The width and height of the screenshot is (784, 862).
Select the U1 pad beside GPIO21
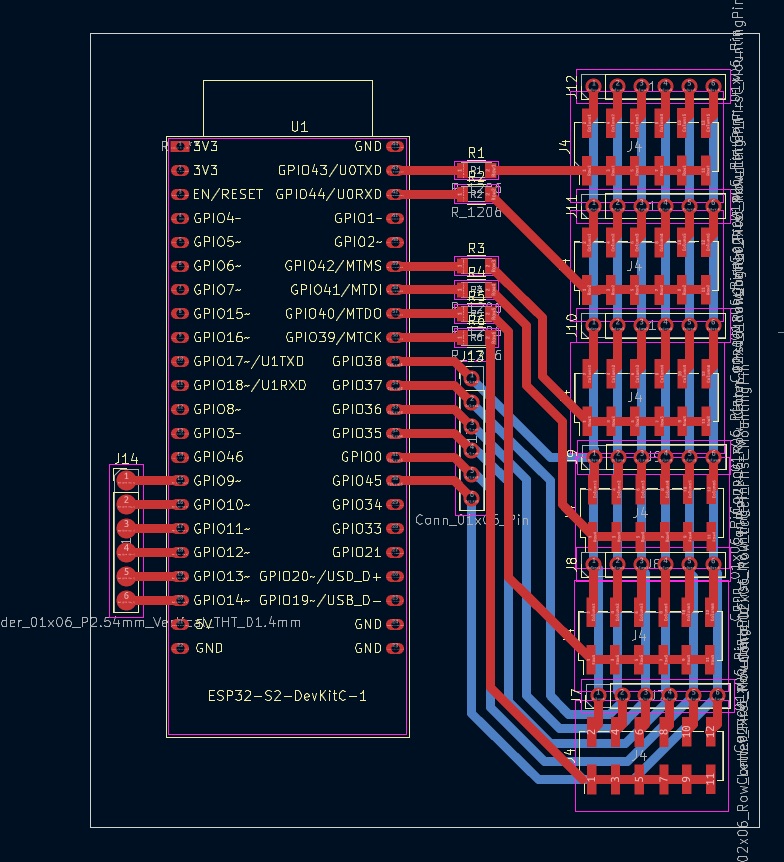(x=395, y=552)
